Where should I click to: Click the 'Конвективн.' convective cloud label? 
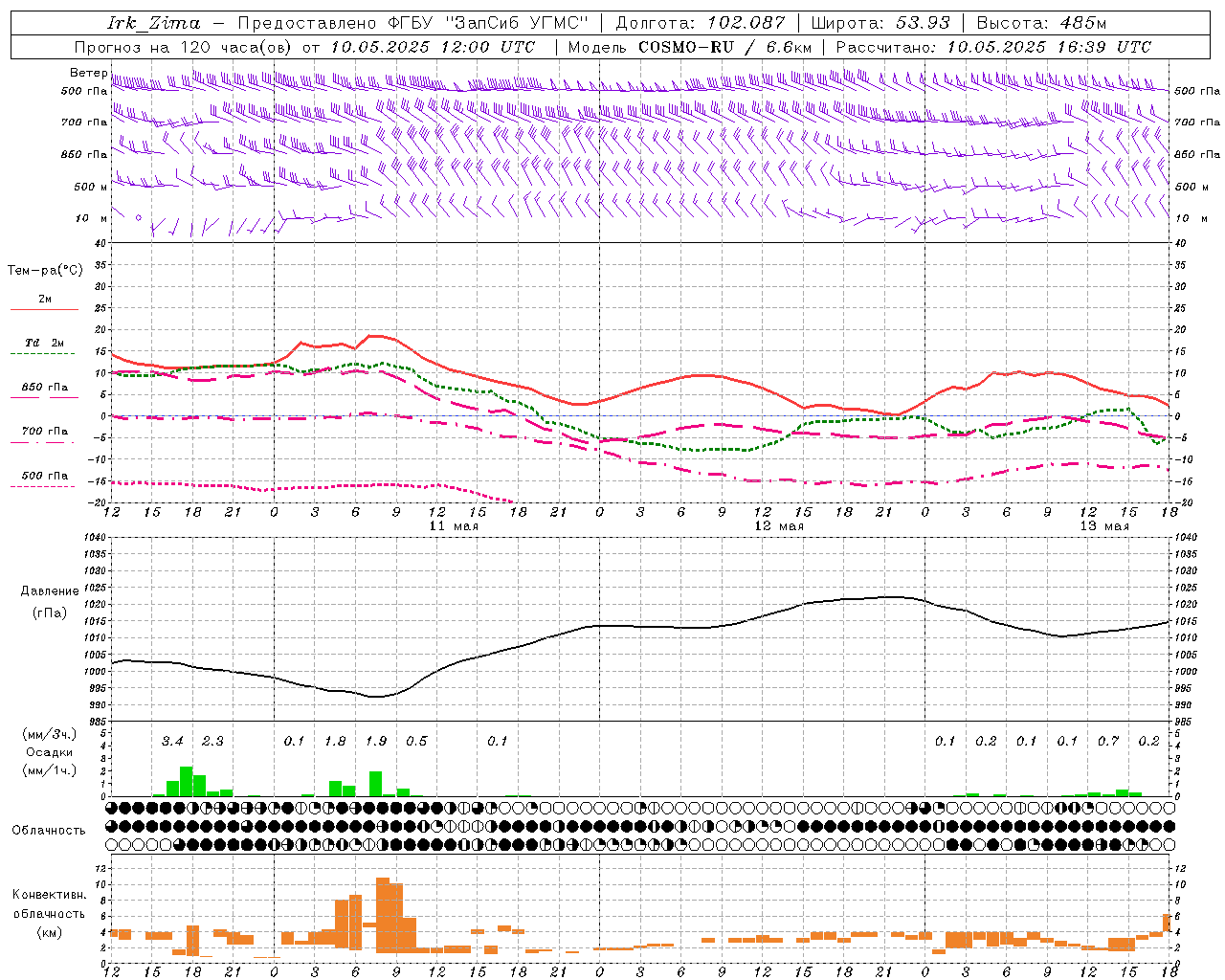(x=49, y=895)
